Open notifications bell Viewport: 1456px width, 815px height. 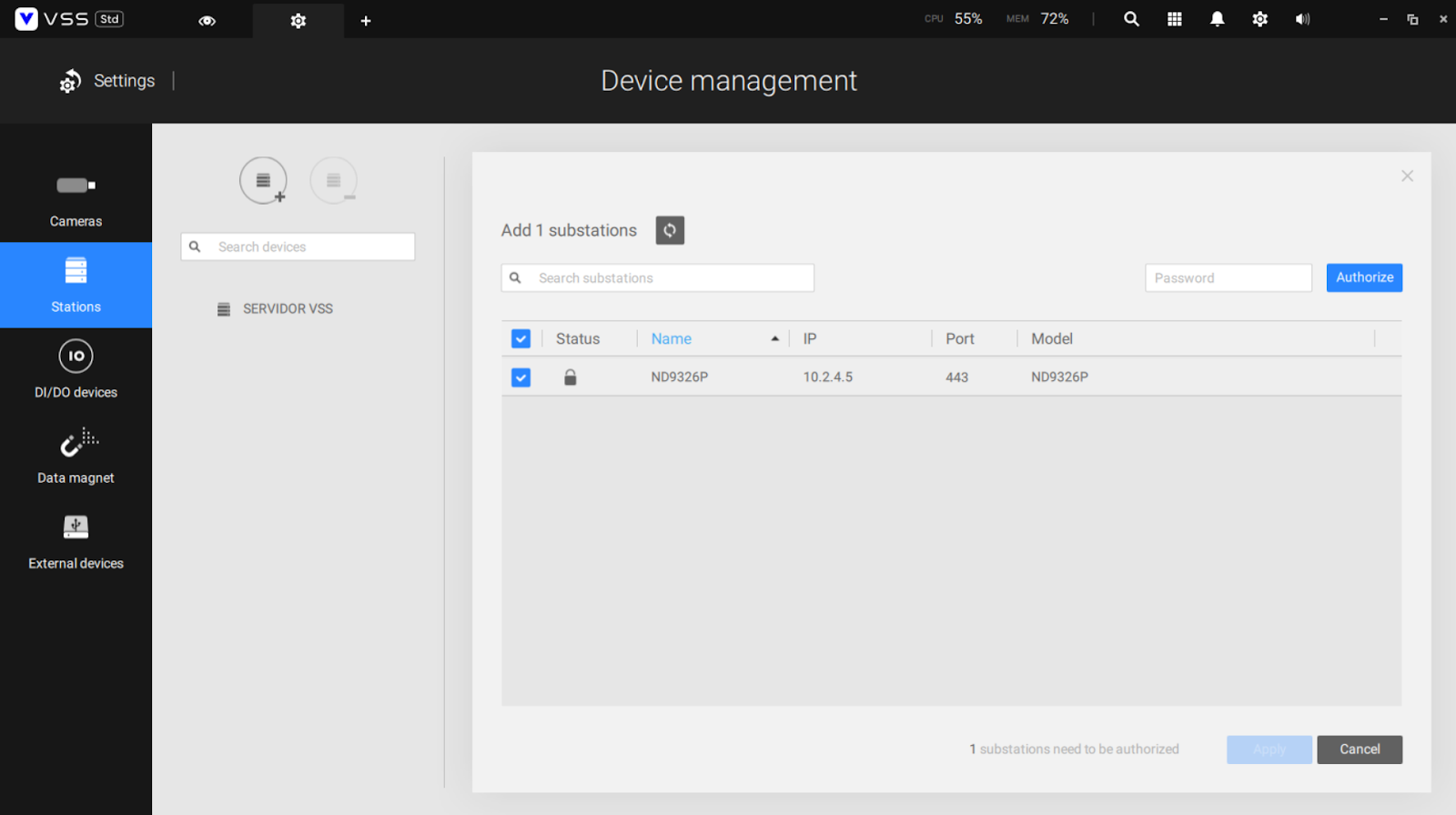click(x=1218, y=19)
